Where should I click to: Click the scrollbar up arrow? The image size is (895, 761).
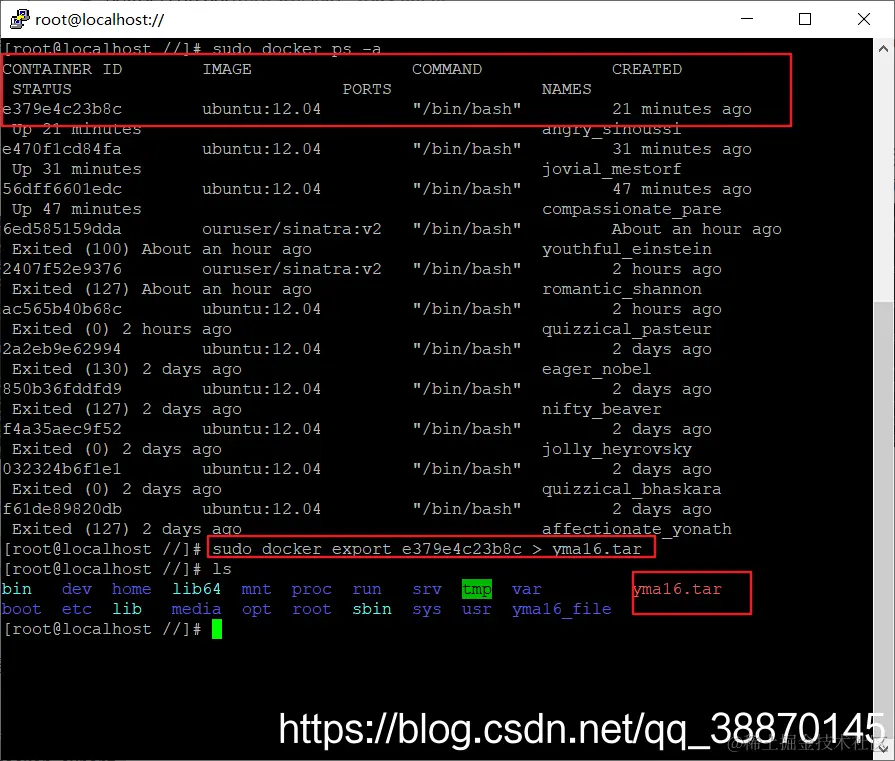pos(883,49)
